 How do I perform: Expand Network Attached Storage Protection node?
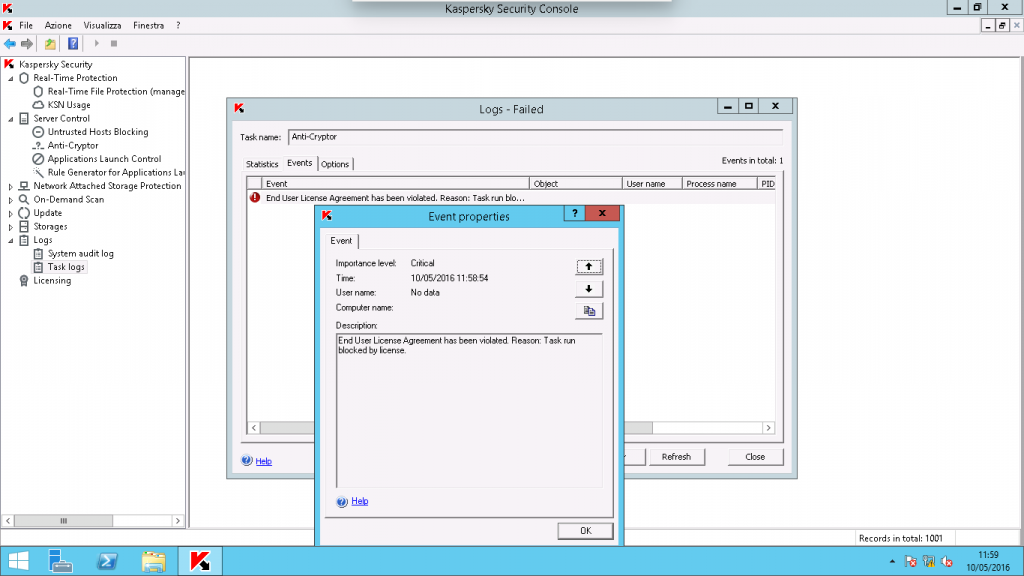10,186
